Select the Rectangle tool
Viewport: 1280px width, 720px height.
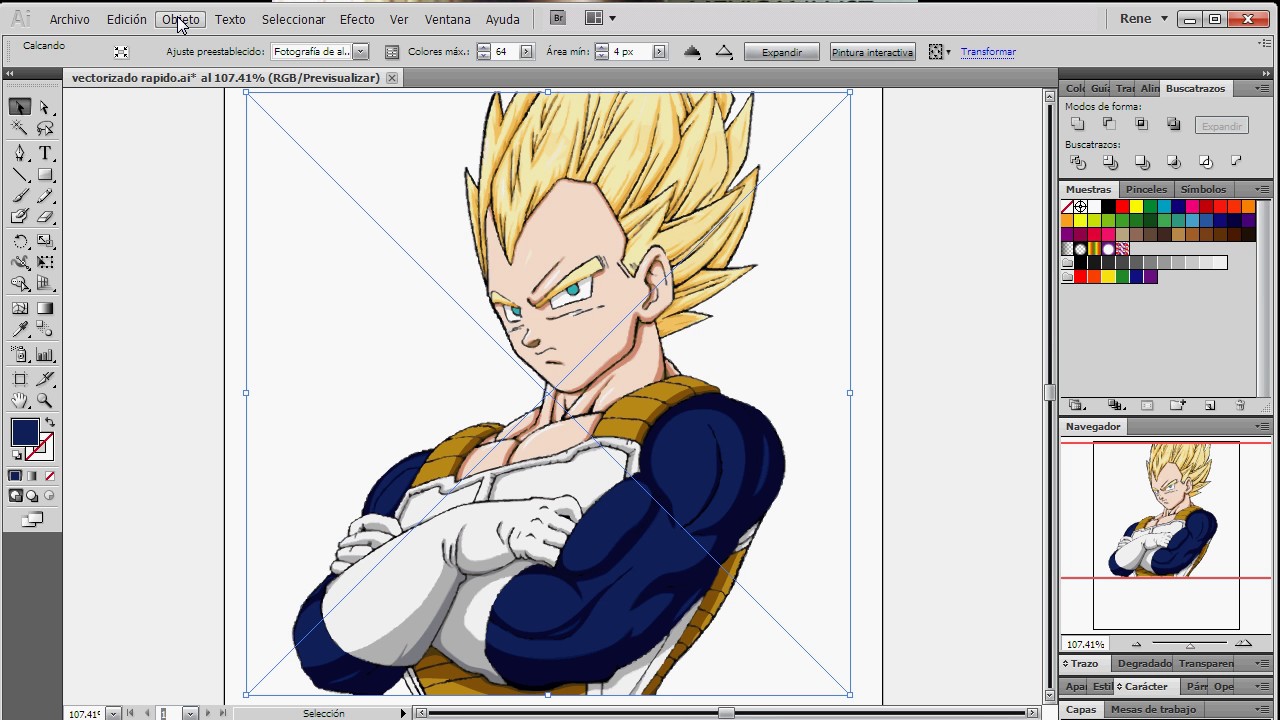pyautogui.click(x=45, y=175)
